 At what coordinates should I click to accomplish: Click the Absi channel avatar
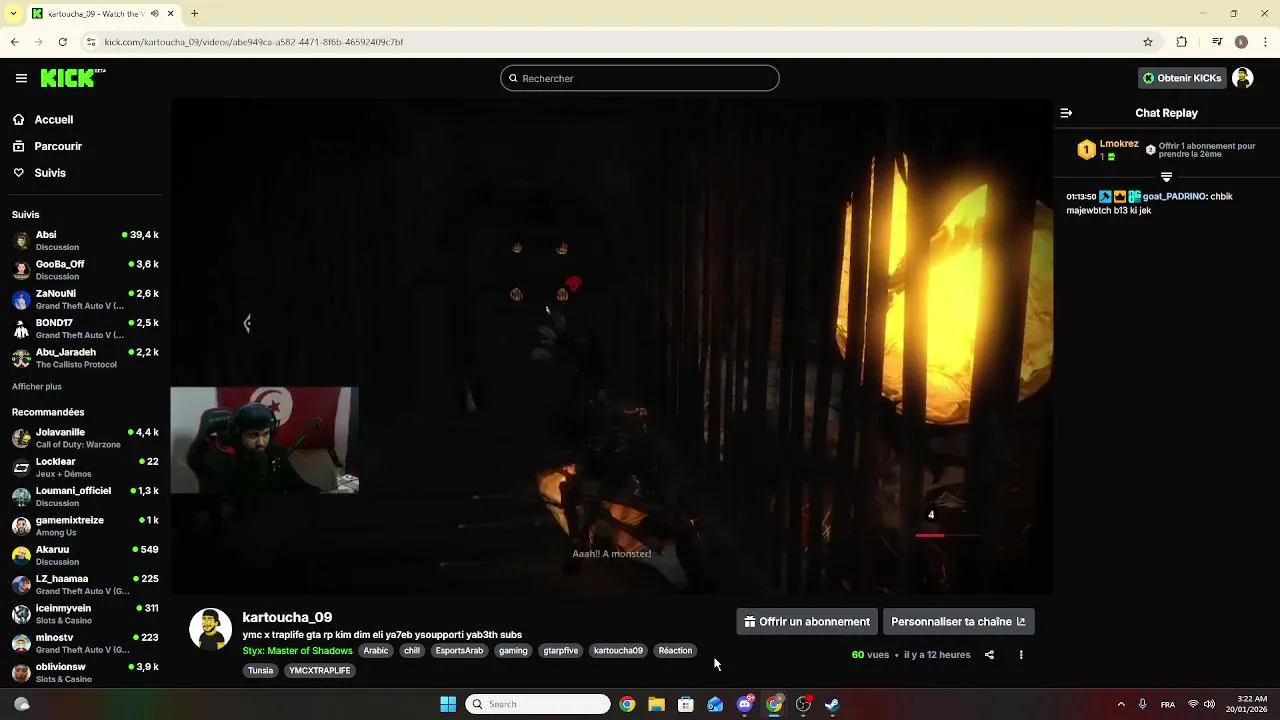click(x=21, y=241)
